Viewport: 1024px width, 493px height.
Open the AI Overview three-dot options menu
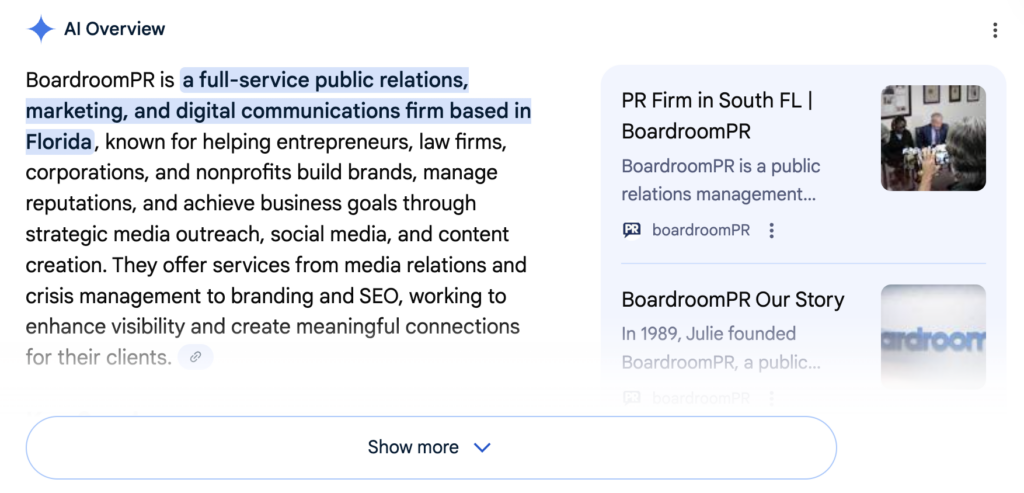point(994,30)
